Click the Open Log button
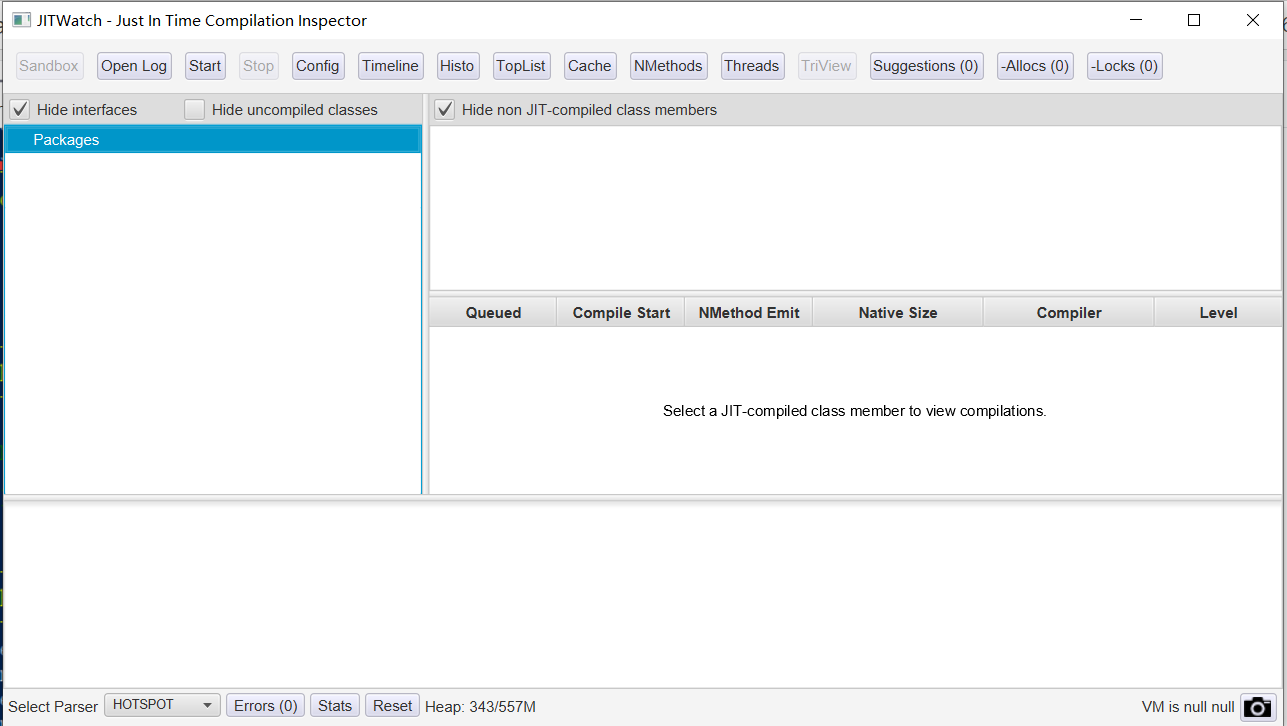Viewport: 1287px width, 726px height. (134, 66)
